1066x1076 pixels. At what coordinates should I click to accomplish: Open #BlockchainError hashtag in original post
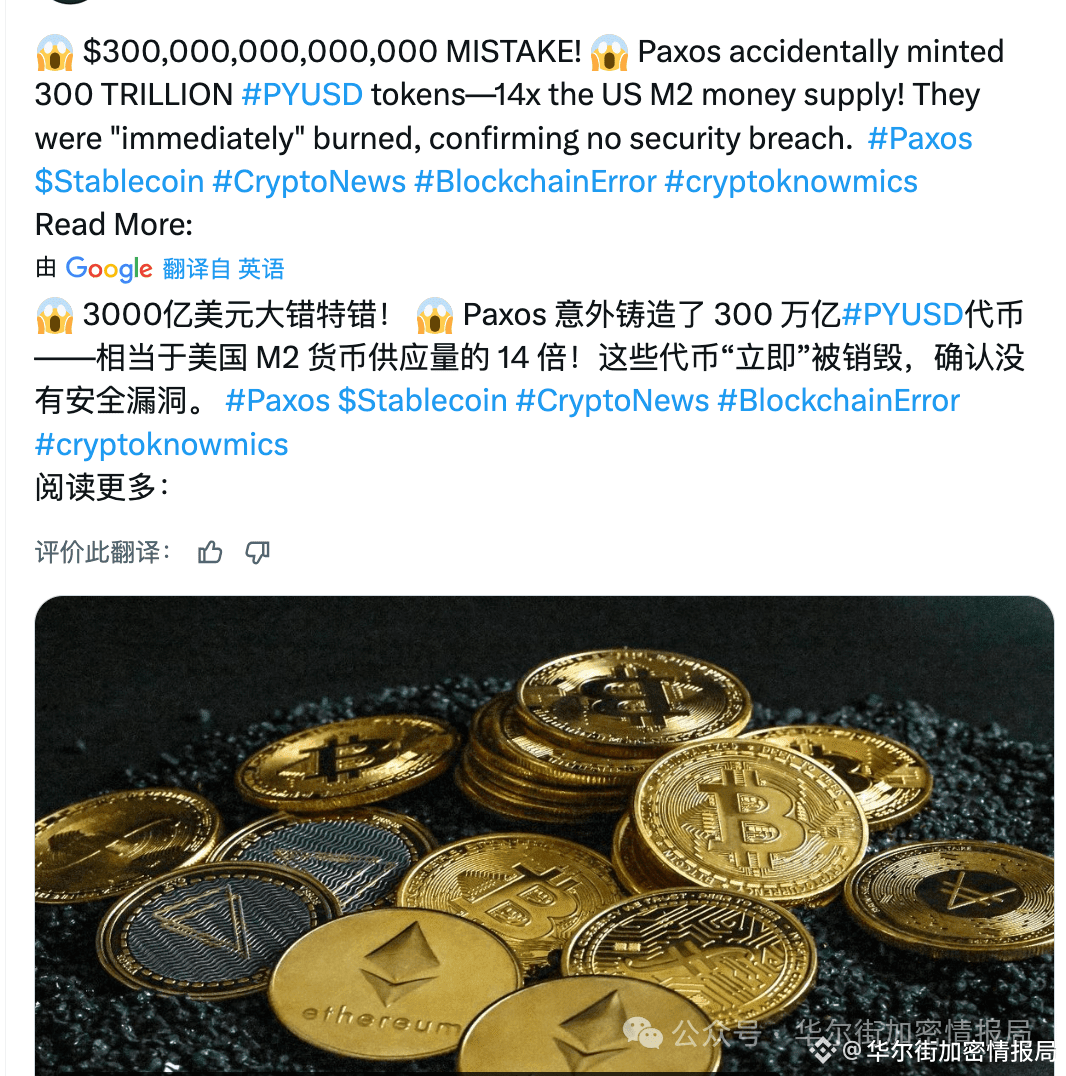click(535, 182)
